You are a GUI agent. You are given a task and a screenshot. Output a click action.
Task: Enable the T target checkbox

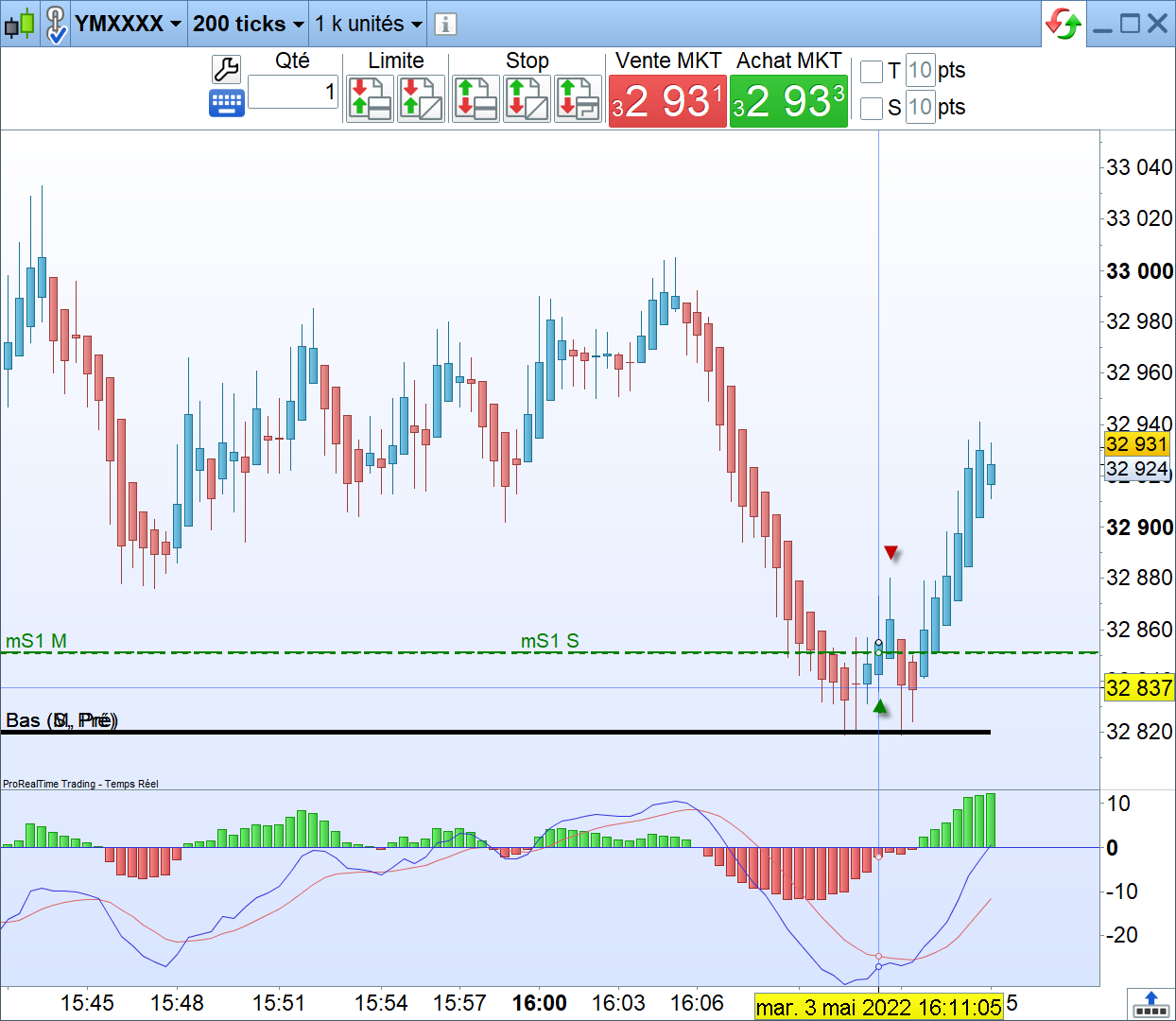click(x=872, y=71)
